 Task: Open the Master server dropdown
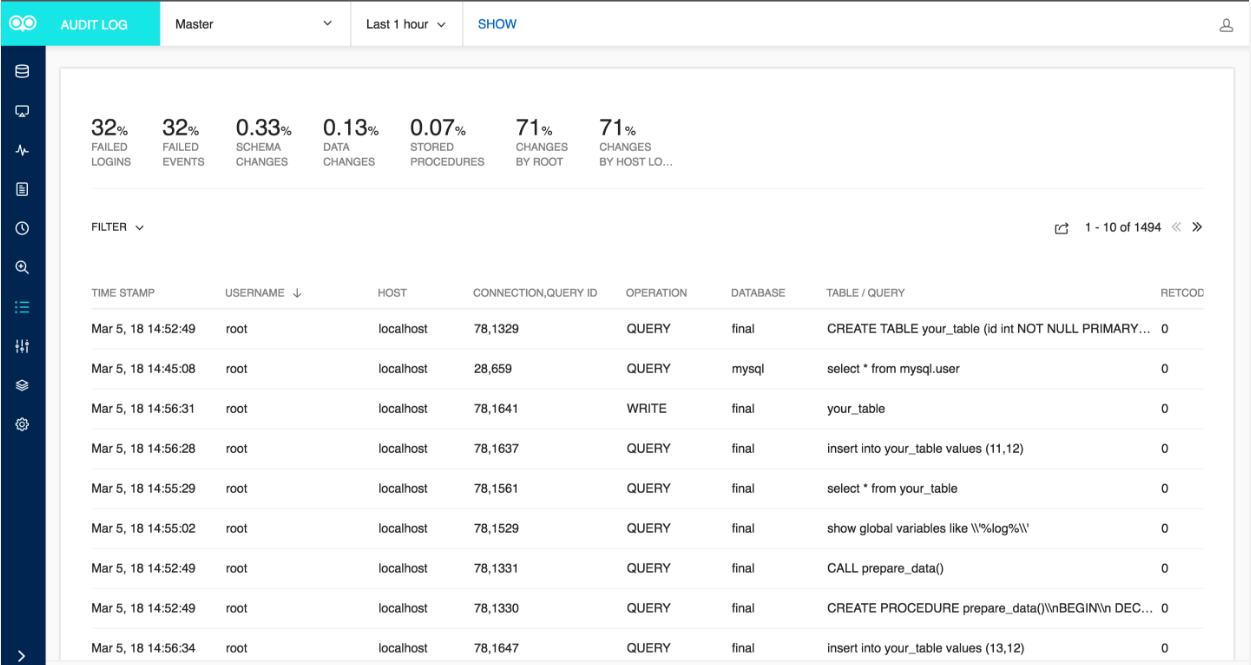point(254,24)
